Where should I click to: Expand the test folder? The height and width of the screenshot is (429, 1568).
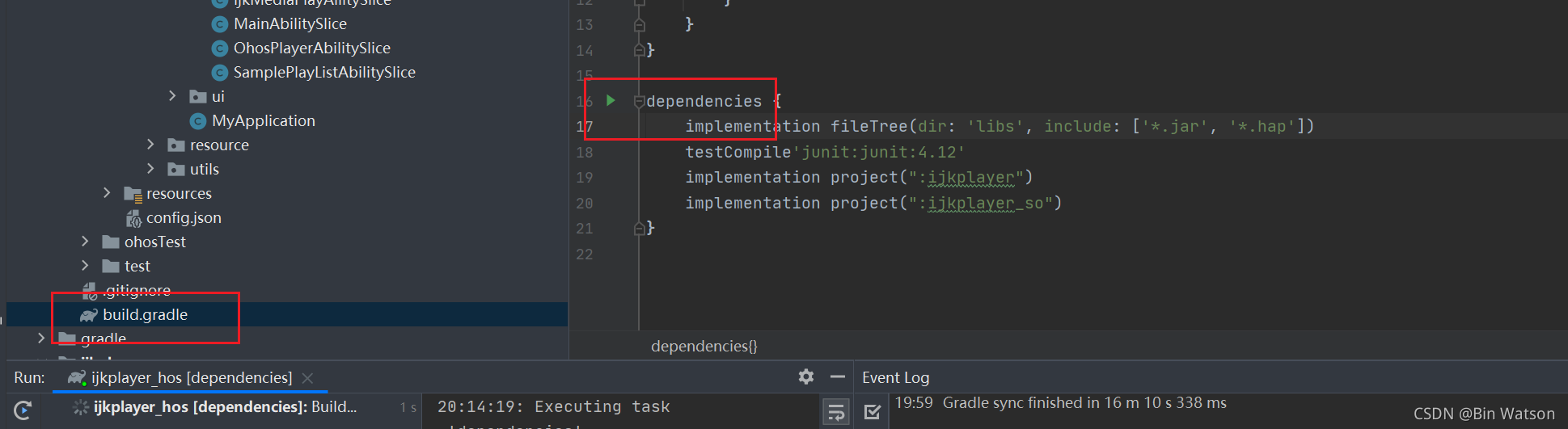point(85,266)
